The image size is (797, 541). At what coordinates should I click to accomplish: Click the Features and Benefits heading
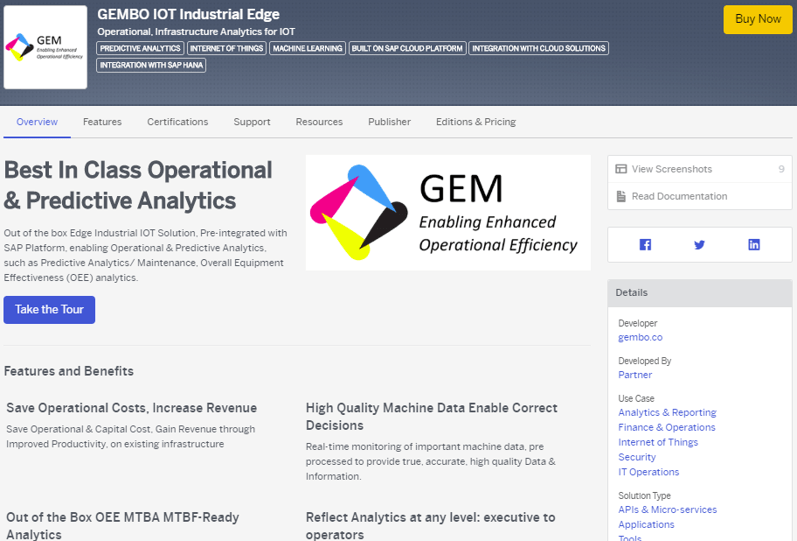tap(69, 371)
